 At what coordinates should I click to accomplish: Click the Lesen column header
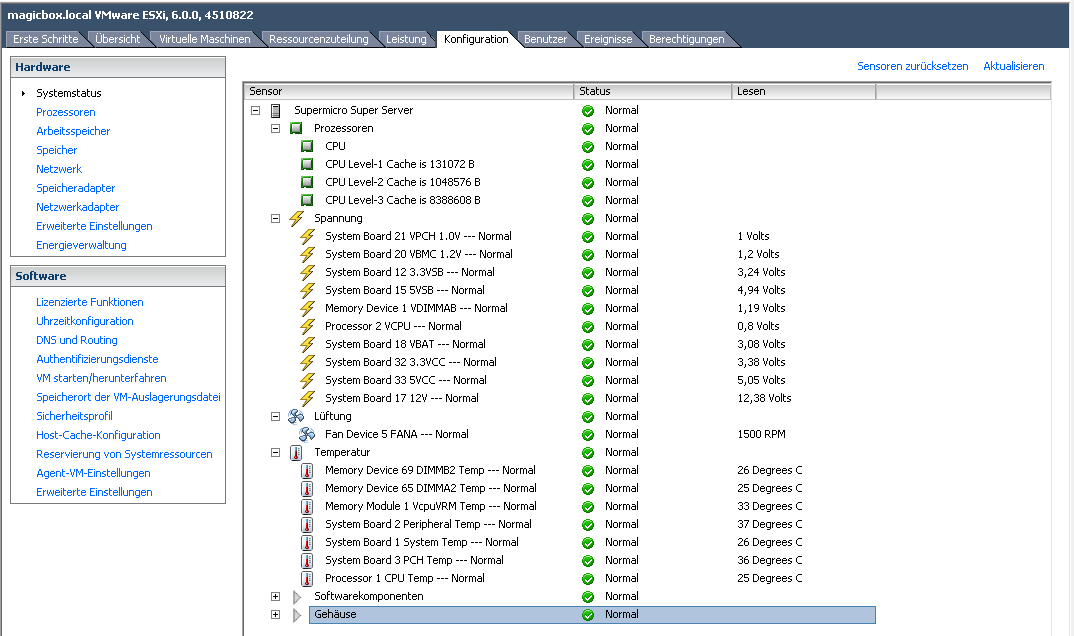pyautogui.click(x=803, y=91)
